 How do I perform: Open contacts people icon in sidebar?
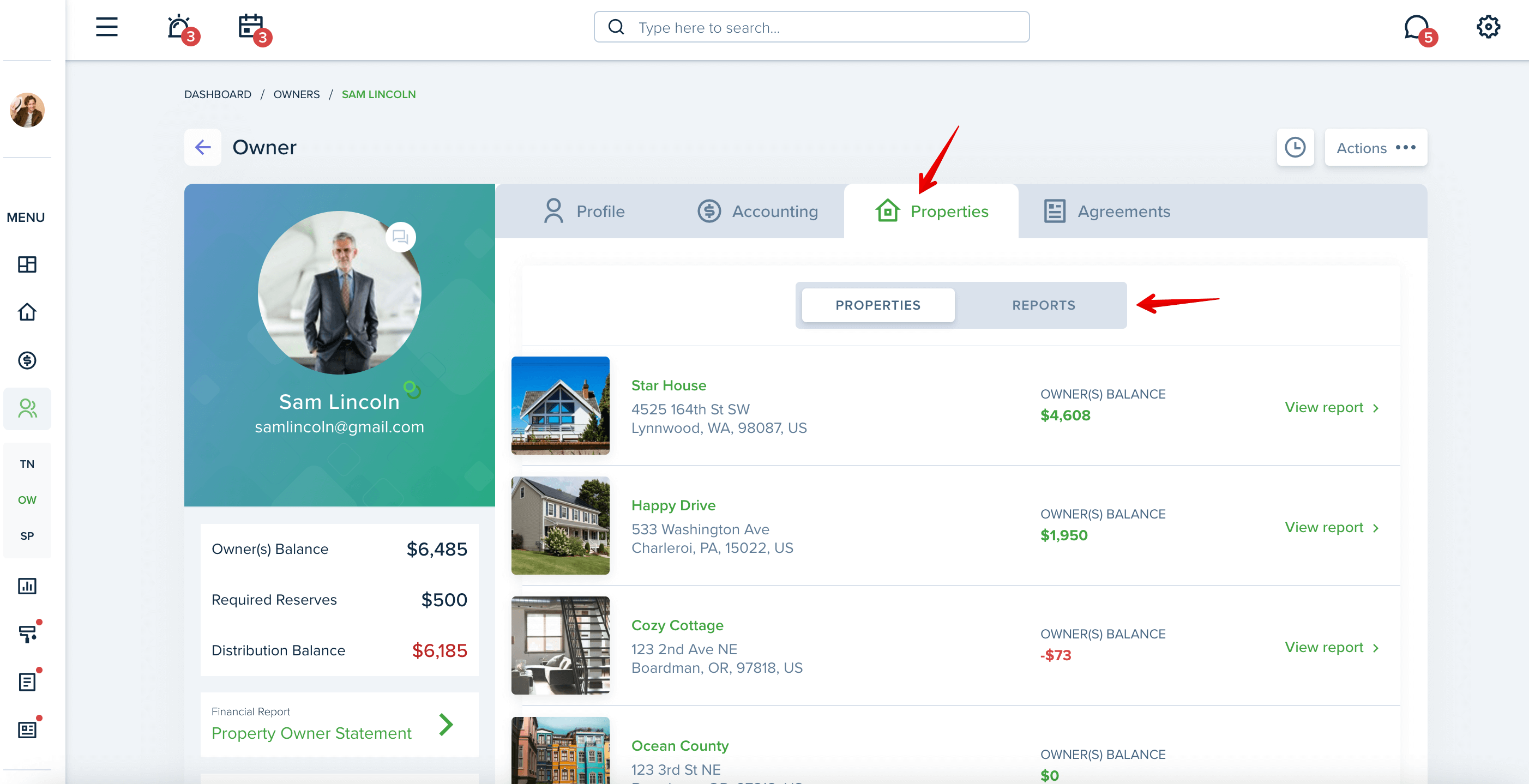[27, 408]
